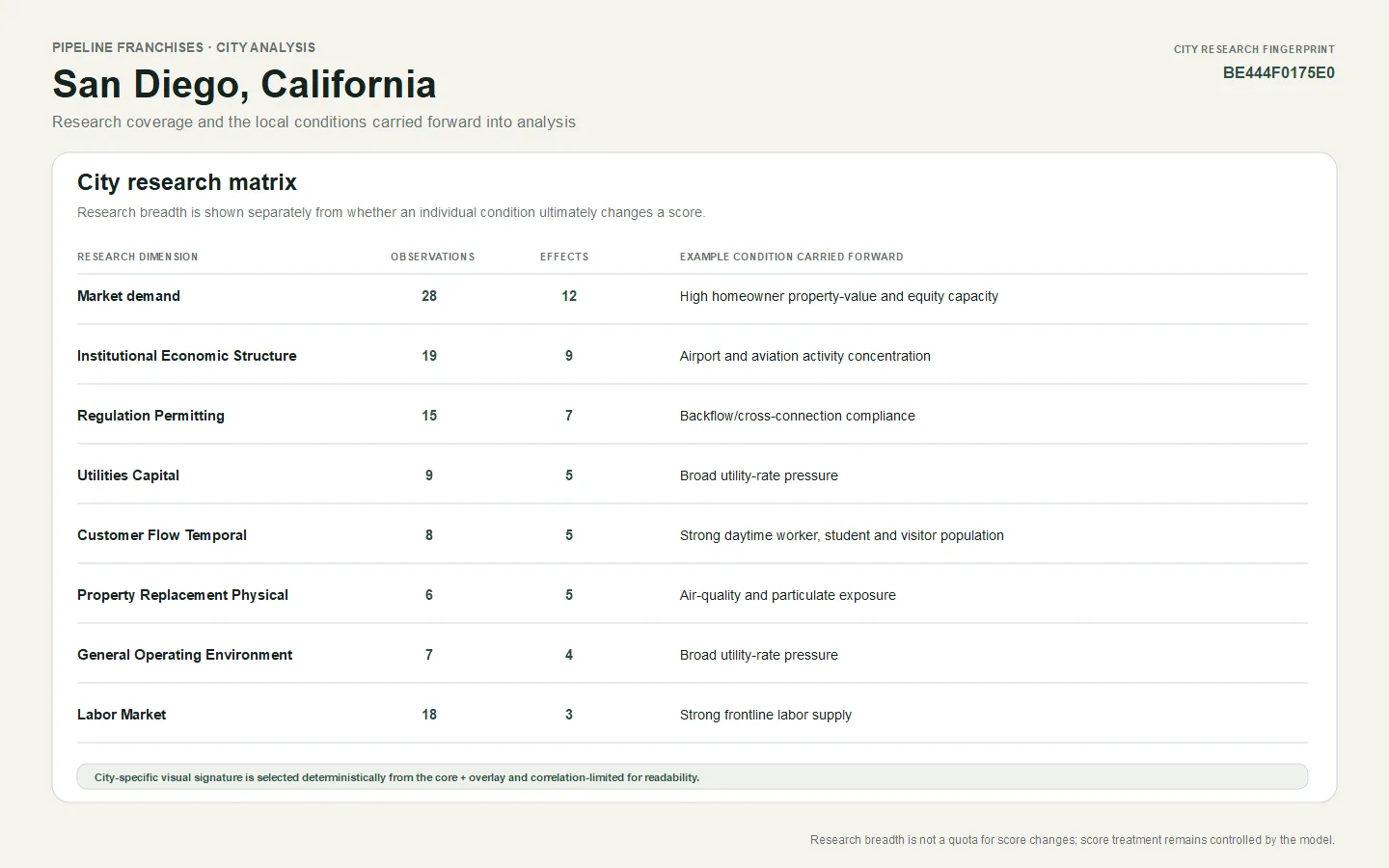1389x868 pixels.
Task: Click Labor Market's observations value 18
Action: click(x=429, y=715)
